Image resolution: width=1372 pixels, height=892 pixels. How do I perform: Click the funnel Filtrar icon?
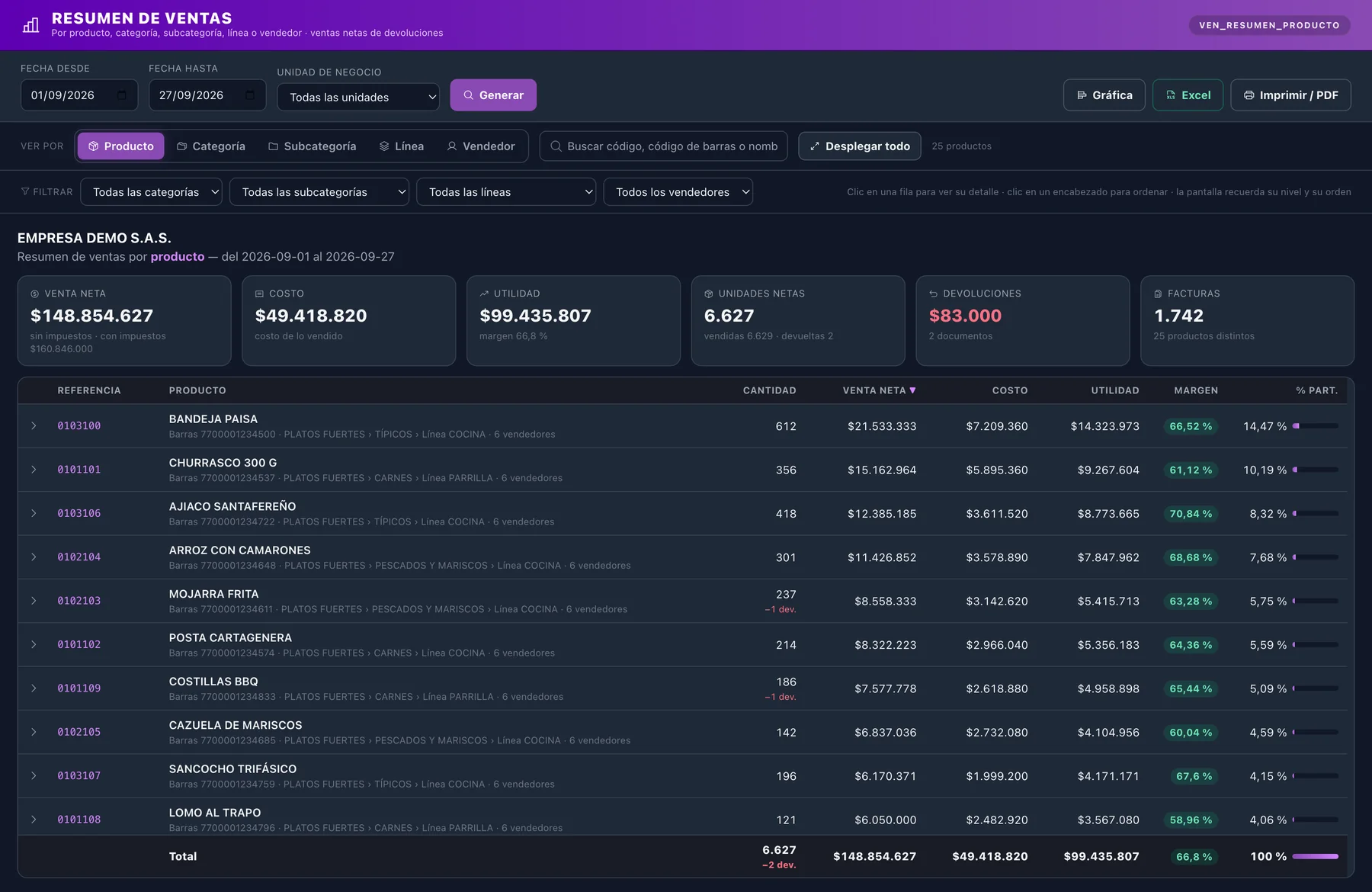[x=25, y=192]
